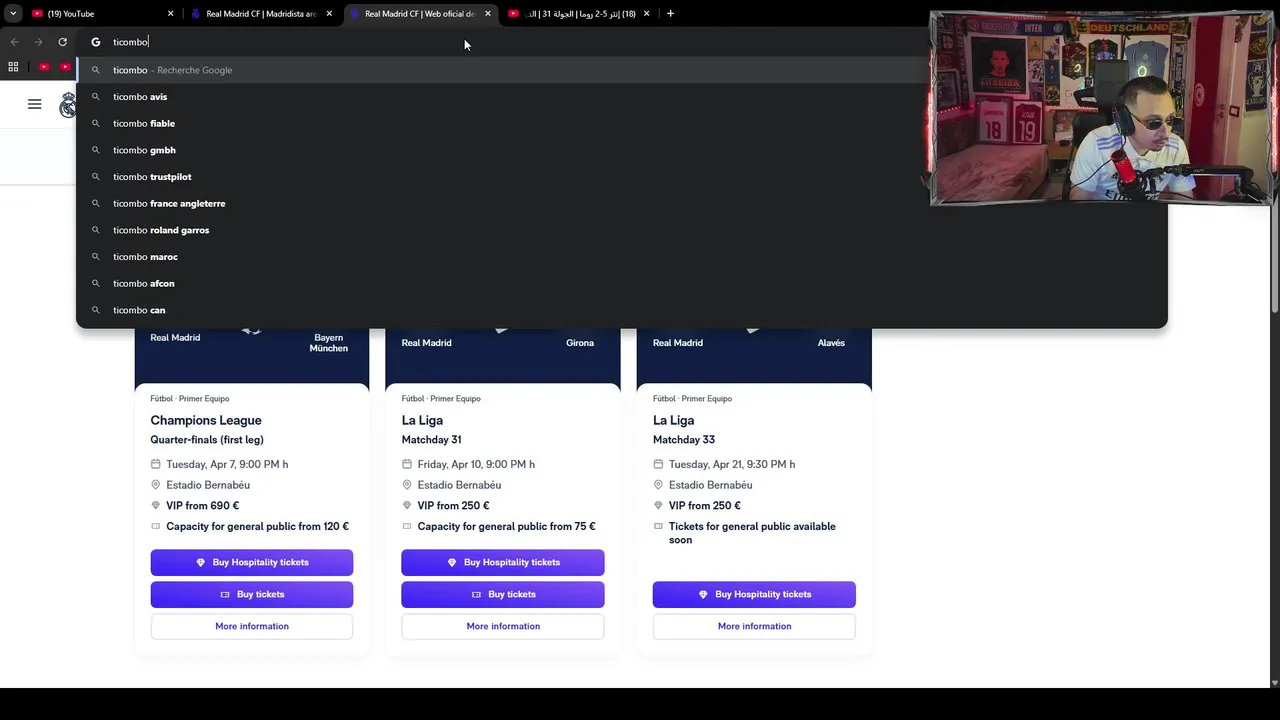
Task: Open first YouTube bookmark icon
Action: coord(44,67)
